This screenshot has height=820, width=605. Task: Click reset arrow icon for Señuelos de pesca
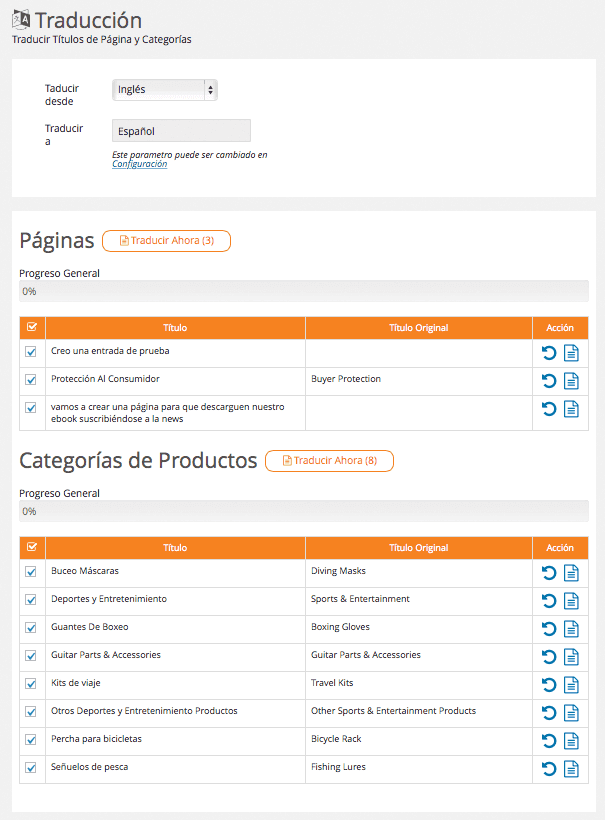pyautogui.click(x=548, y=768)
